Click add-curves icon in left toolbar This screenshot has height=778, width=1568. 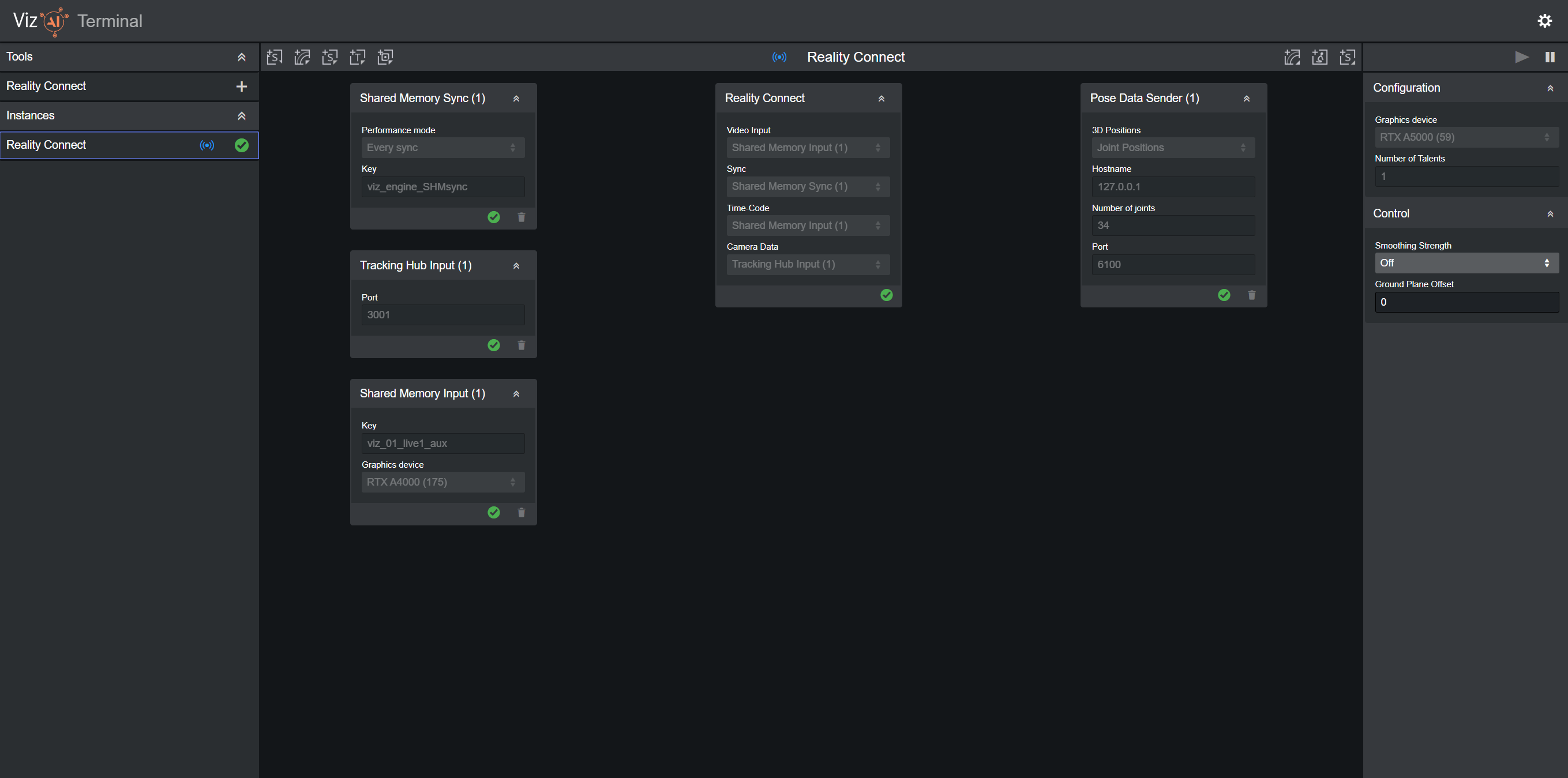tap(302, 57)
